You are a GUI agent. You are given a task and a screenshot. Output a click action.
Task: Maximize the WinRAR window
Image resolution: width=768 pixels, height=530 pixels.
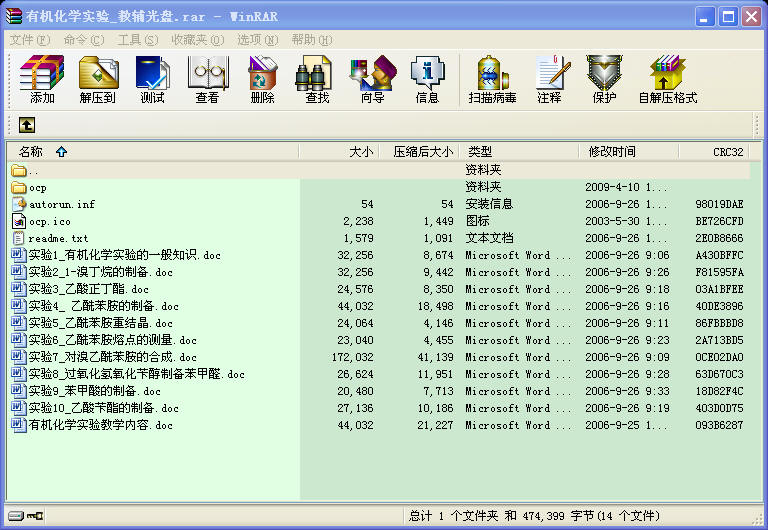tap(728, 17)
